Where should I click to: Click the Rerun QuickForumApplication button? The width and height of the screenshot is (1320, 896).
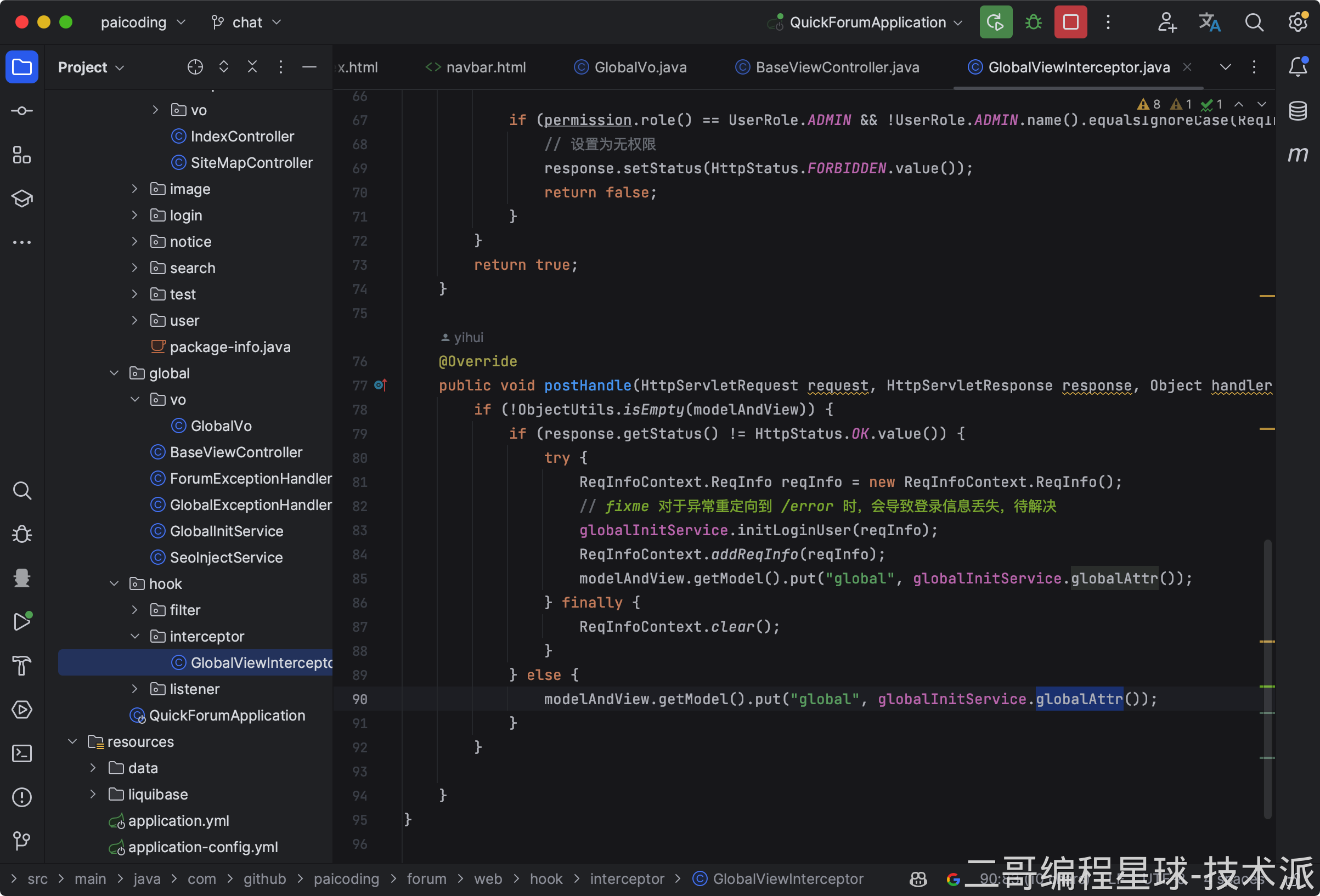995,22
